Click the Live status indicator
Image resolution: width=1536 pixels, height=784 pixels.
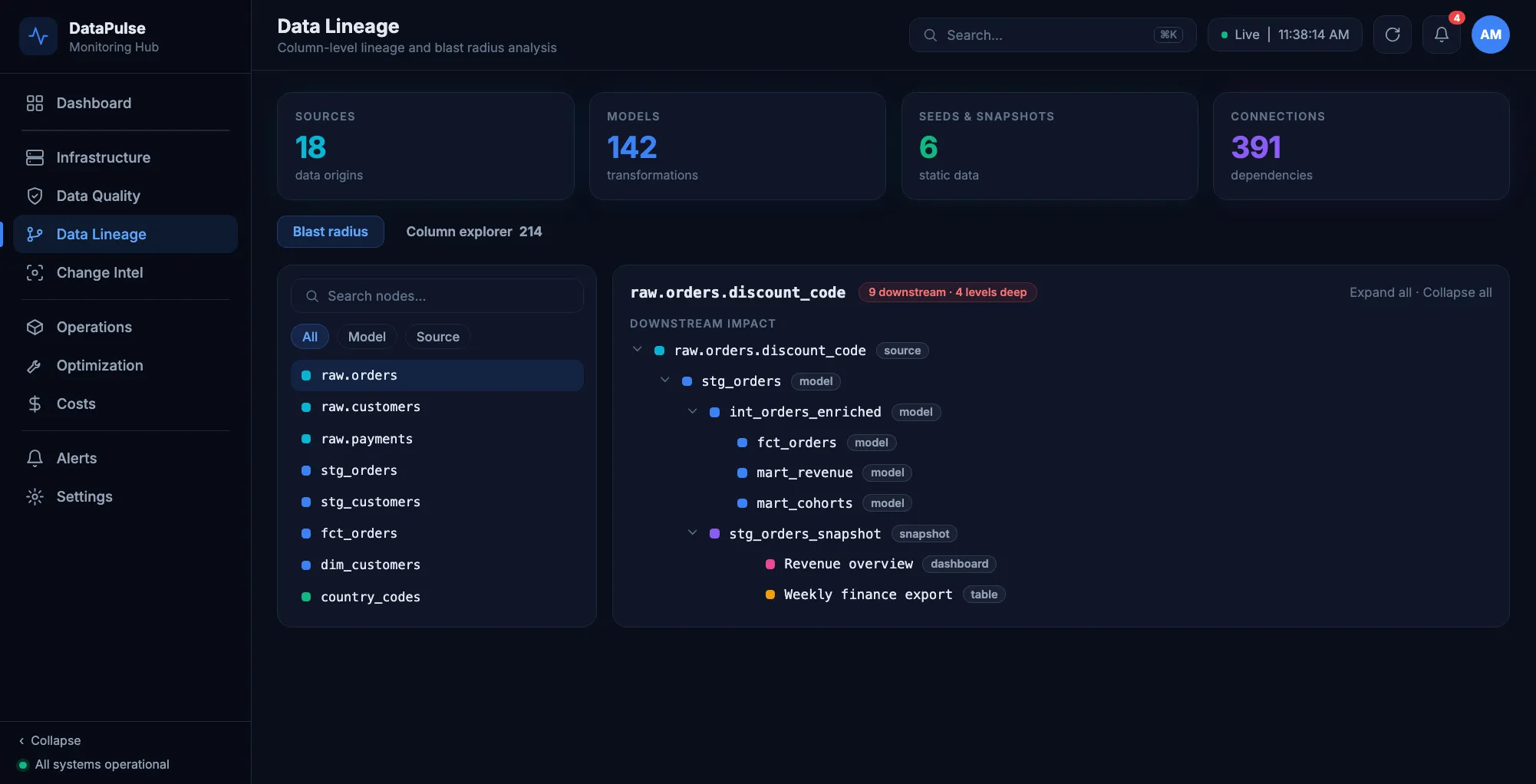(x=1240, y=35)
